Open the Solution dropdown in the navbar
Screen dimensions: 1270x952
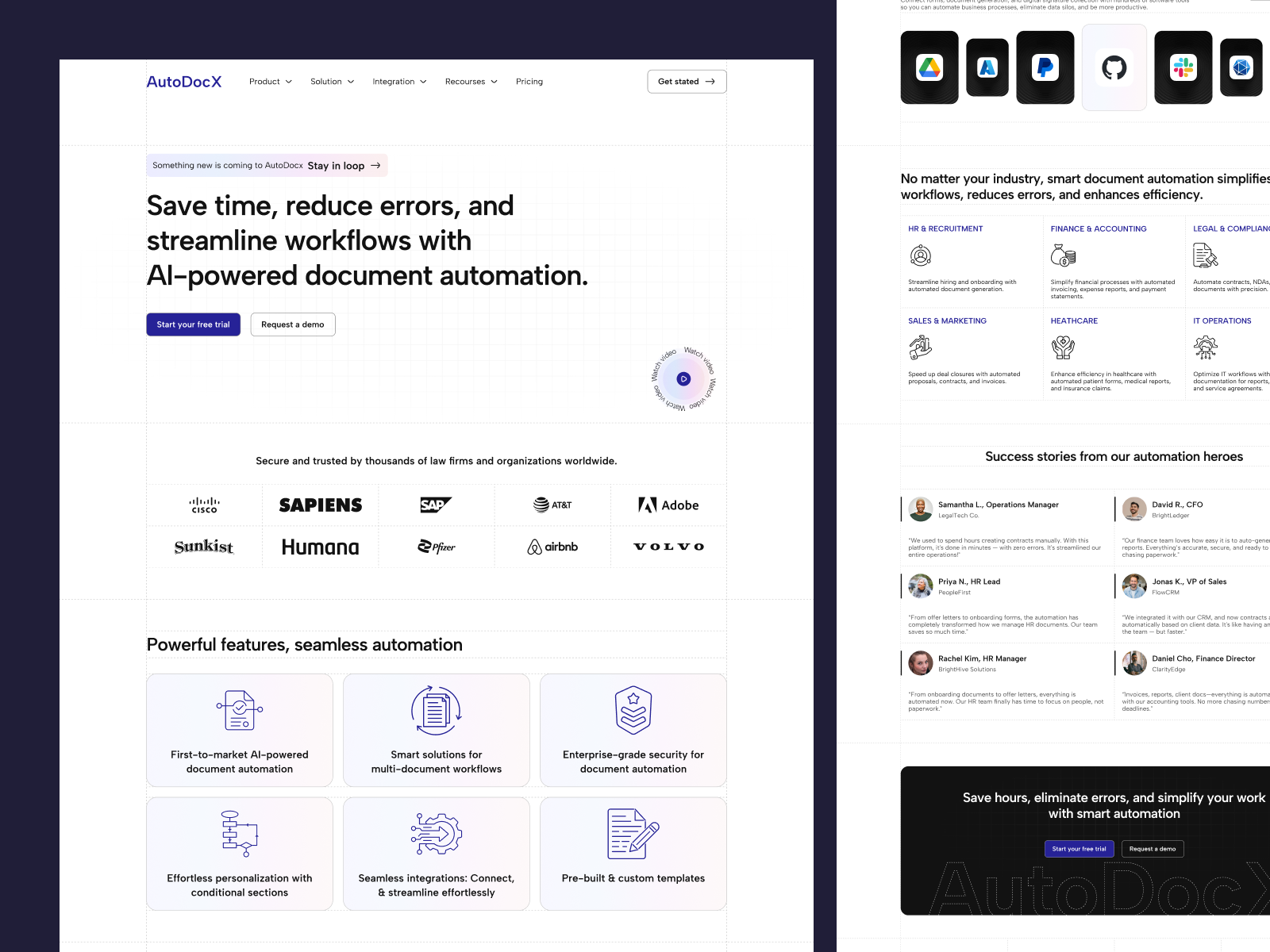(x=333, y=82)
